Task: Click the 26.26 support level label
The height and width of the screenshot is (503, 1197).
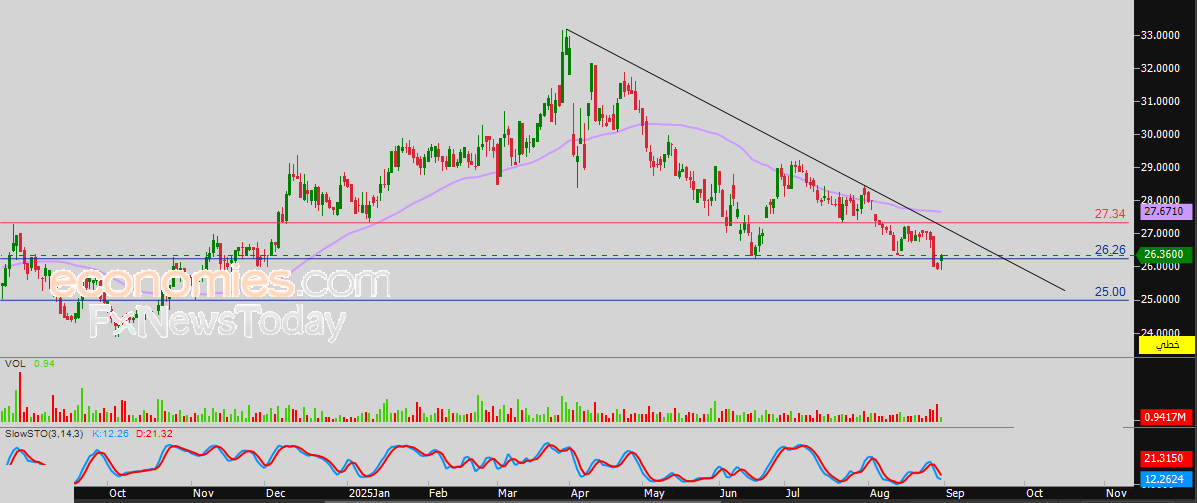Action: tap(1110, 250)
